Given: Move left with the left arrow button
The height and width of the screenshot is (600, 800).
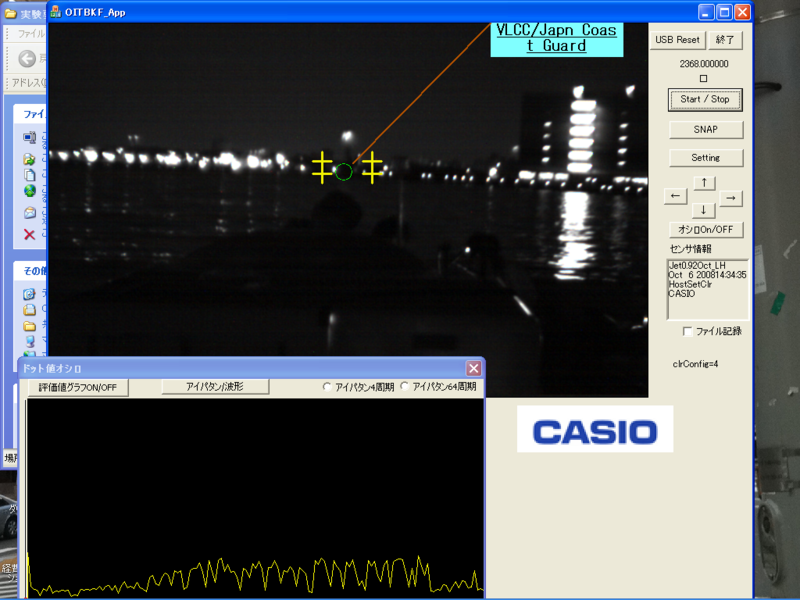Looking at the screenshot, I should (676, 196).
